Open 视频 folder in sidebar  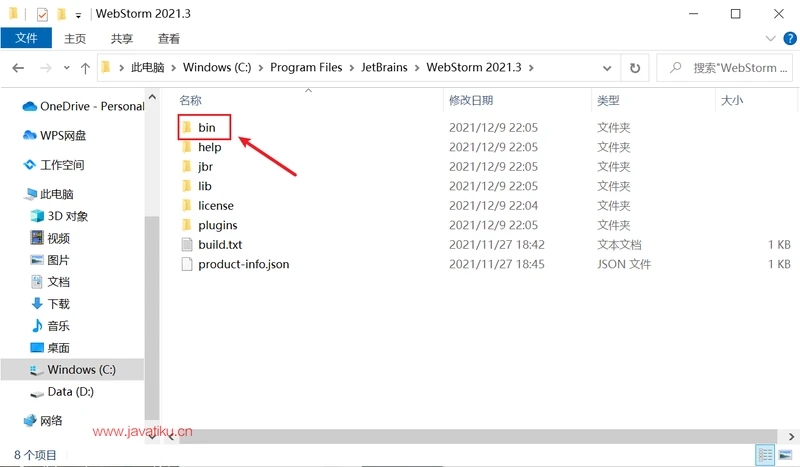point(50,238)
